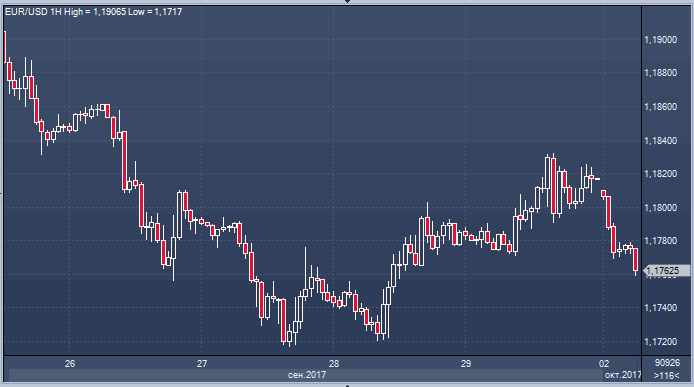Click the date label 26 on time axis
694x387 pixels.
(70, 364)
